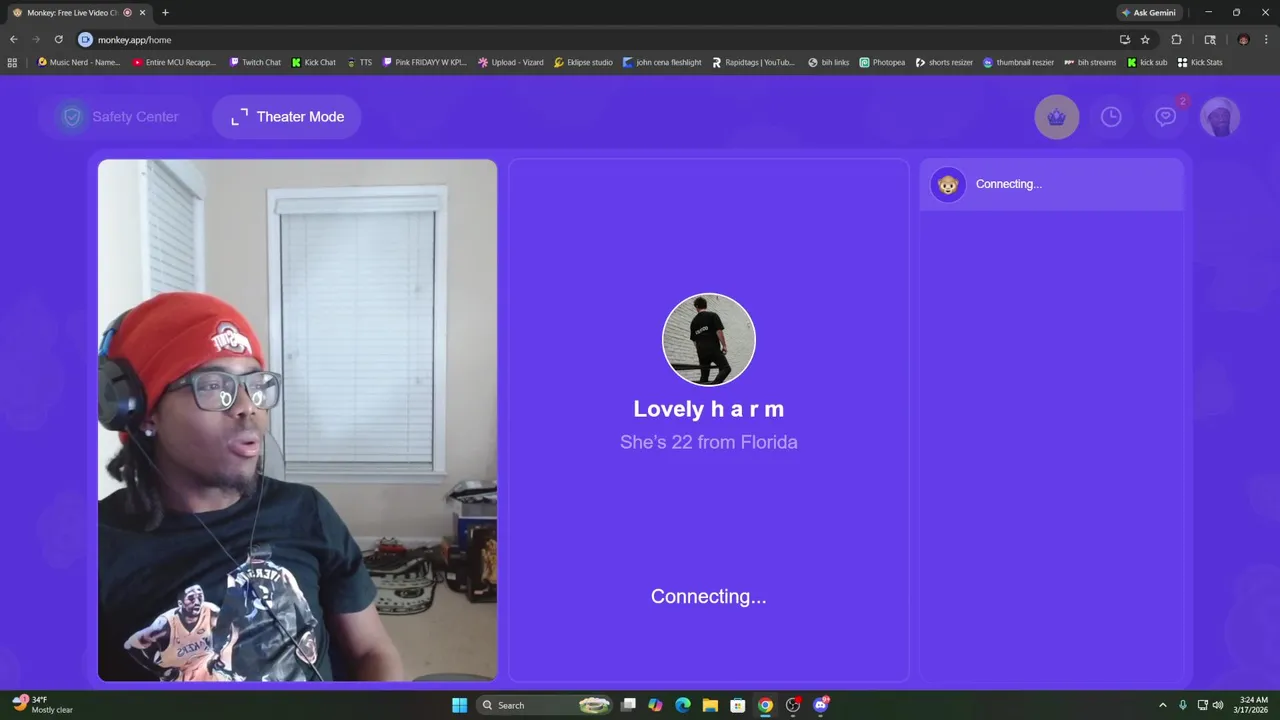Open the Kick Stats bookmark

(1200, 62)
